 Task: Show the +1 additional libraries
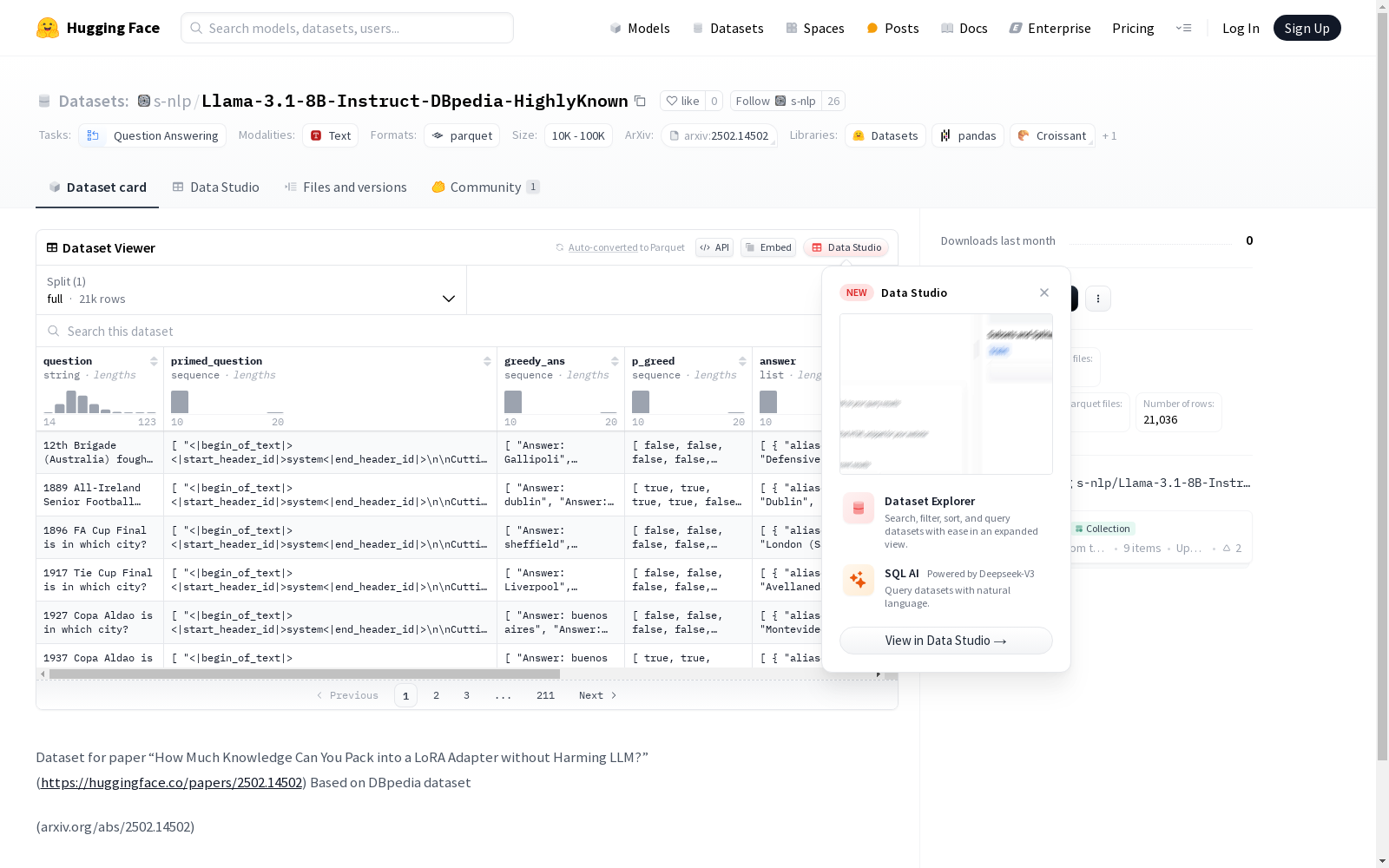click(1109, 135)
